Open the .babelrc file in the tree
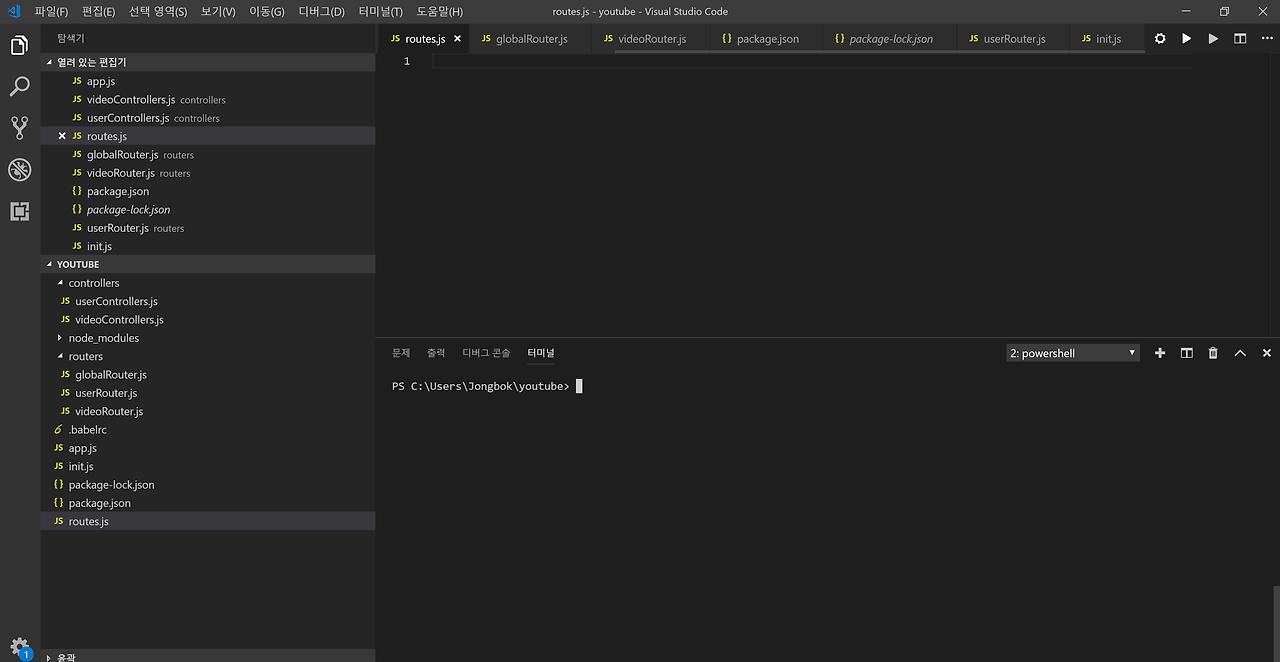The image size is (1280, 662). click(x=208, y=429)
